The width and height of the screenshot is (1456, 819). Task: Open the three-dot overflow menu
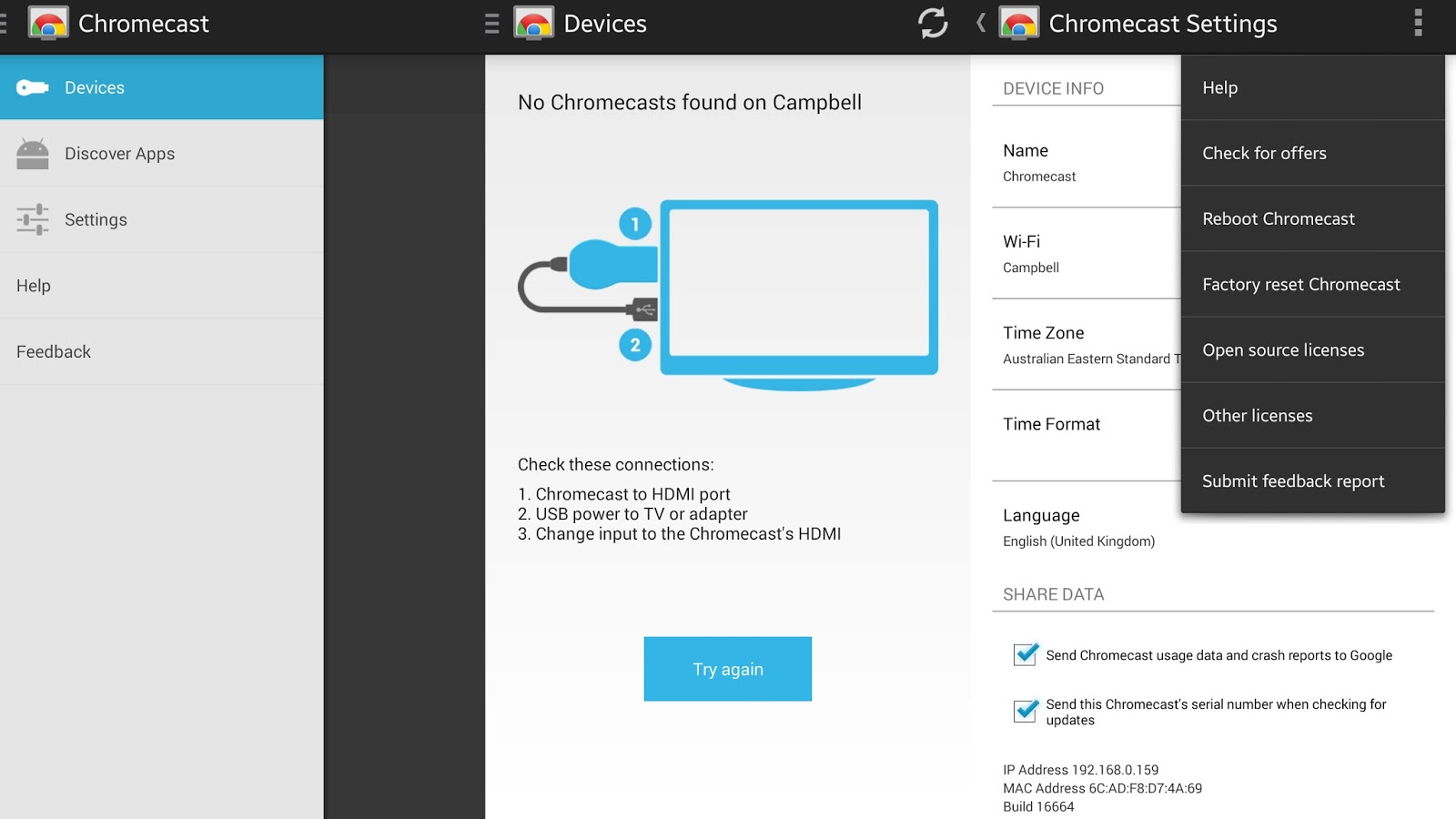coord(1418,23)
